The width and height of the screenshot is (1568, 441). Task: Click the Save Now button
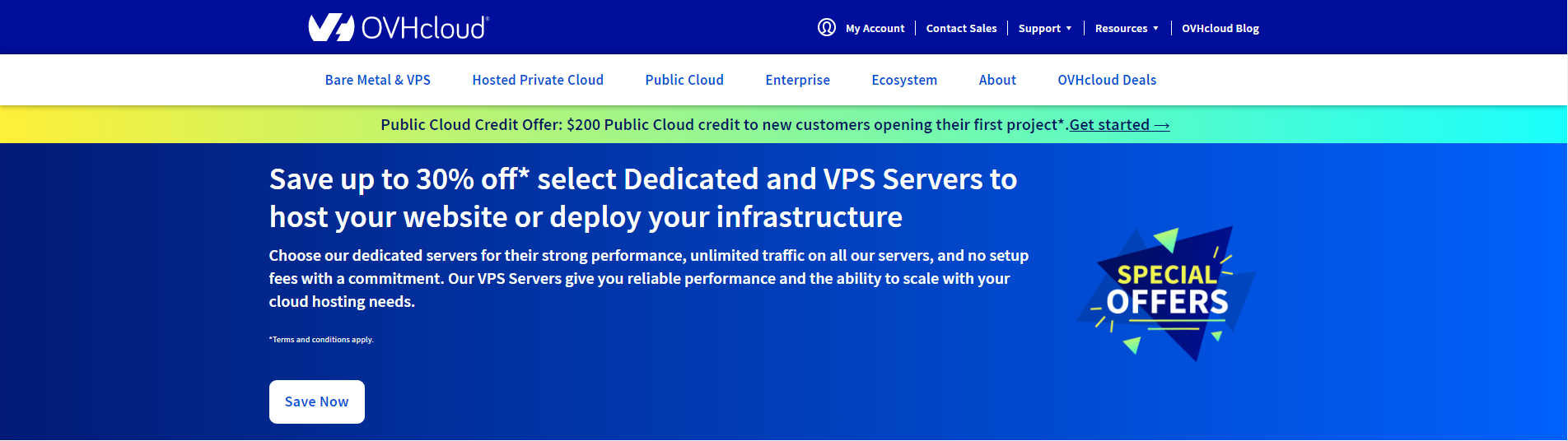pos(317,402)
